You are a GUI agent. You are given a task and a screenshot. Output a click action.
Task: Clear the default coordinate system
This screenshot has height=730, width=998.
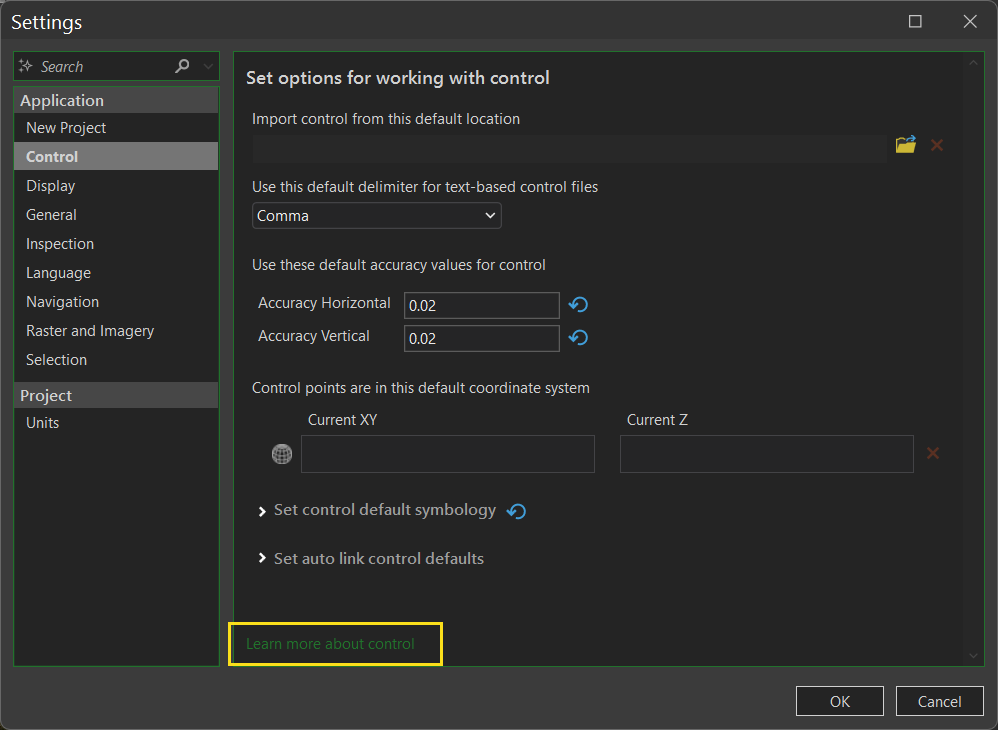tap(933, 453)
